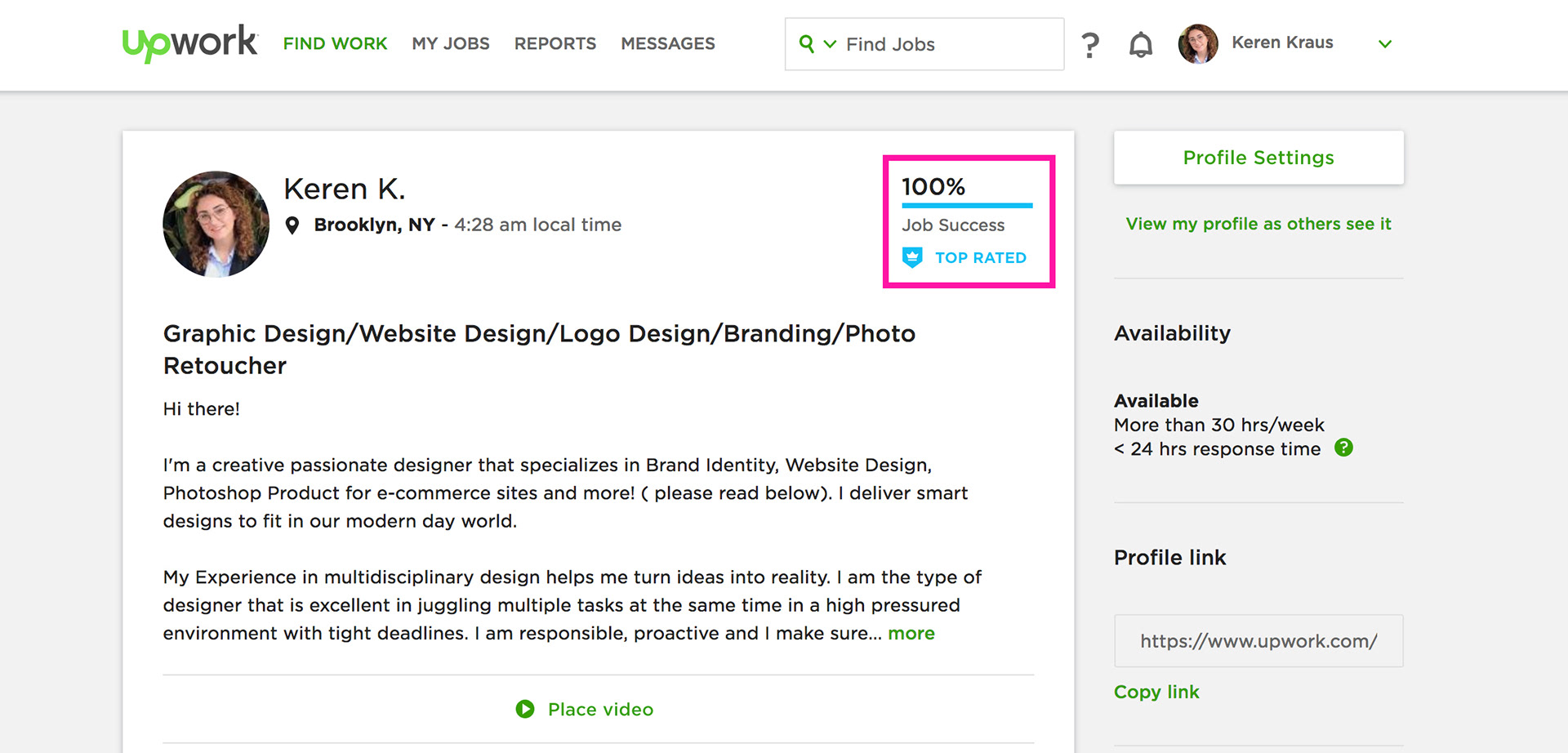
Task: Click the Profile link heading
Action: pos(1169,558)
